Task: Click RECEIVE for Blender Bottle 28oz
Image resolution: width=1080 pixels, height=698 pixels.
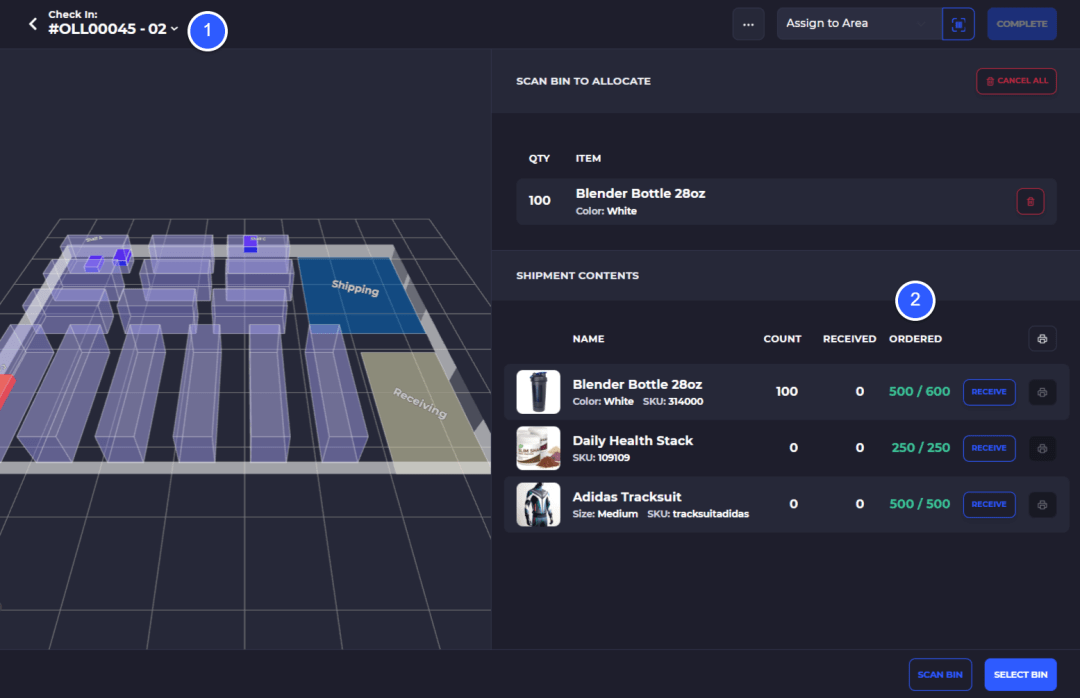Action: 988,392
